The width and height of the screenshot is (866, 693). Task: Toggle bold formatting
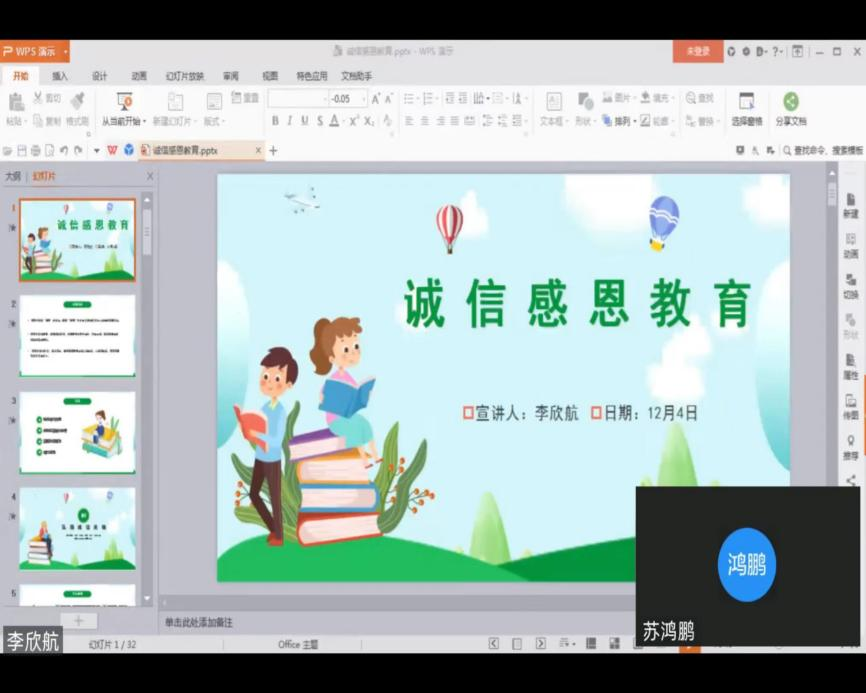click(x=275, y=121)
